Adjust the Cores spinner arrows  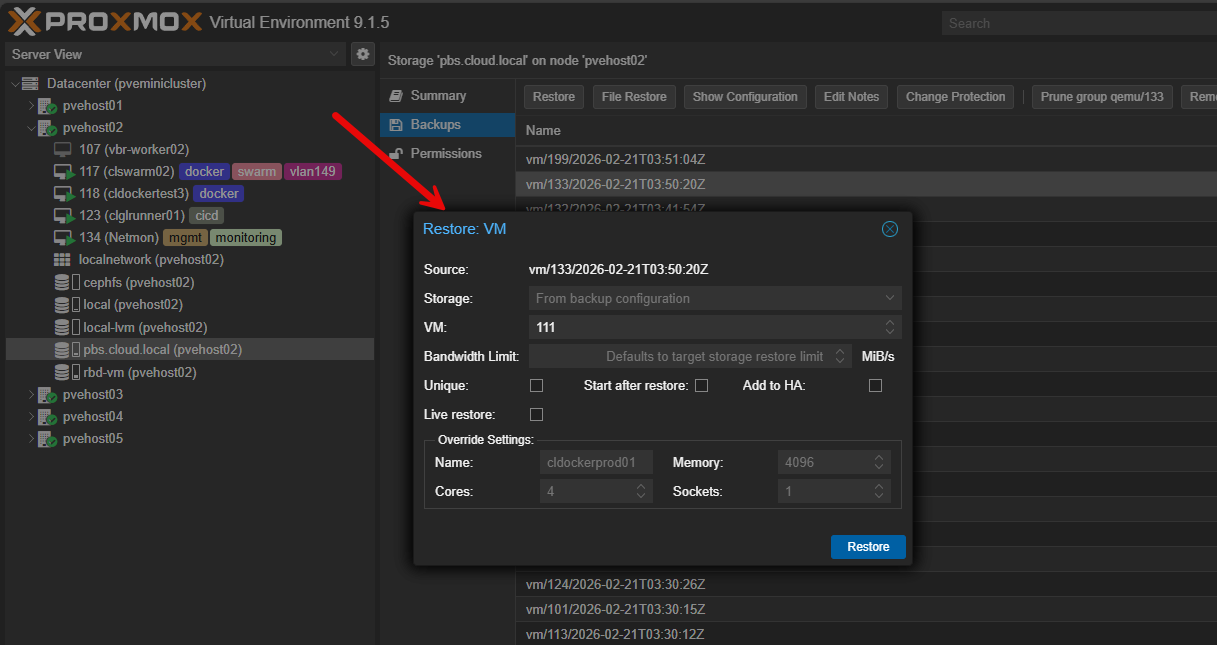pos(641,491)
